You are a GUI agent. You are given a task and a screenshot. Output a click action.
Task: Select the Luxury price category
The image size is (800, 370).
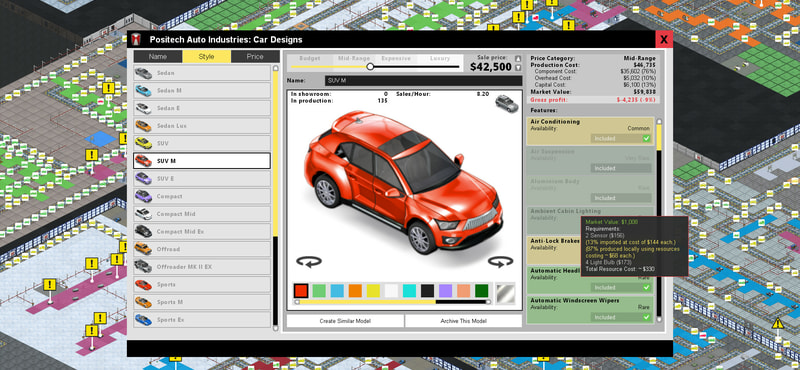click(440, 59)
